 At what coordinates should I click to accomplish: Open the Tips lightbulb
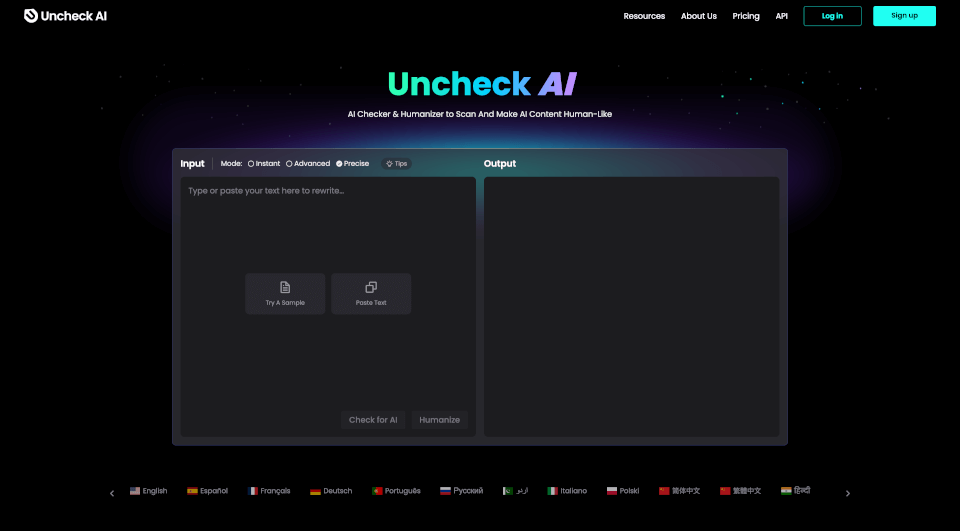click(396, 164)
